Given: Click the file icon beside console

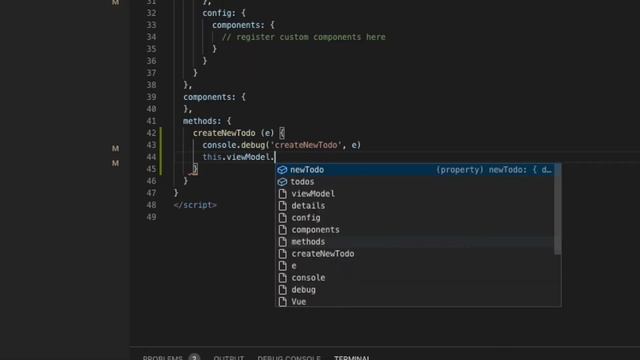Looking at the screenshot, I should pyautogui.click(x=282, y=278).
